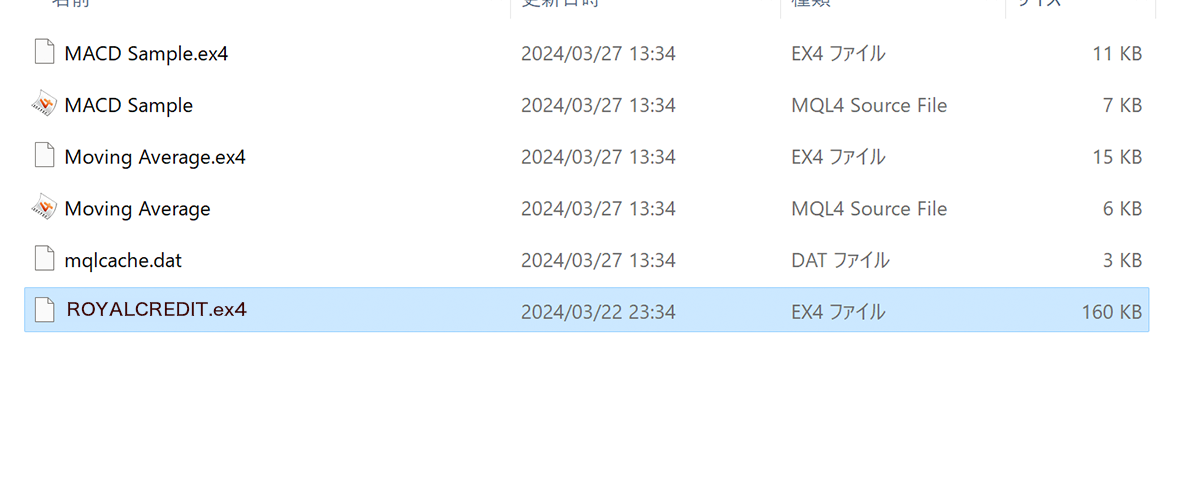Image resolution: width=1200 pixels, height=478 pixels.
Task: Click the ROYALCREDIT.ex4 file name
Action: (156, 310)
